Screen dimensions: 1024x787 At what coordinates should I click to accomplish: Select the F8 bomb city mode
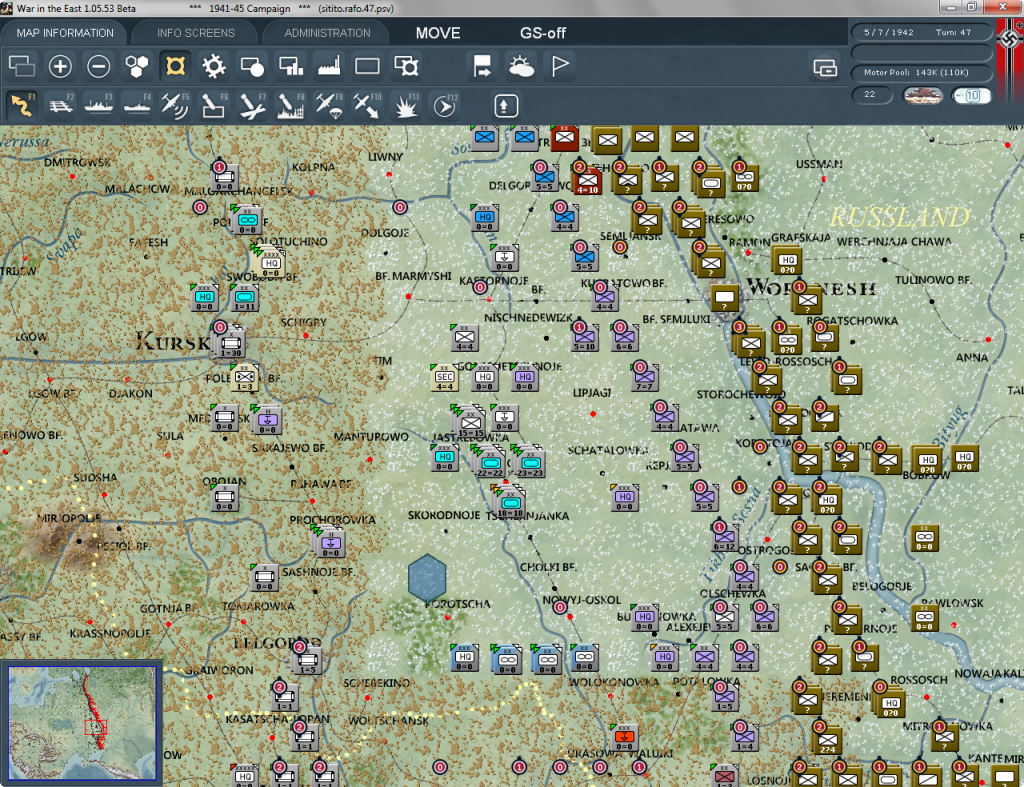(x=291, y=106)
